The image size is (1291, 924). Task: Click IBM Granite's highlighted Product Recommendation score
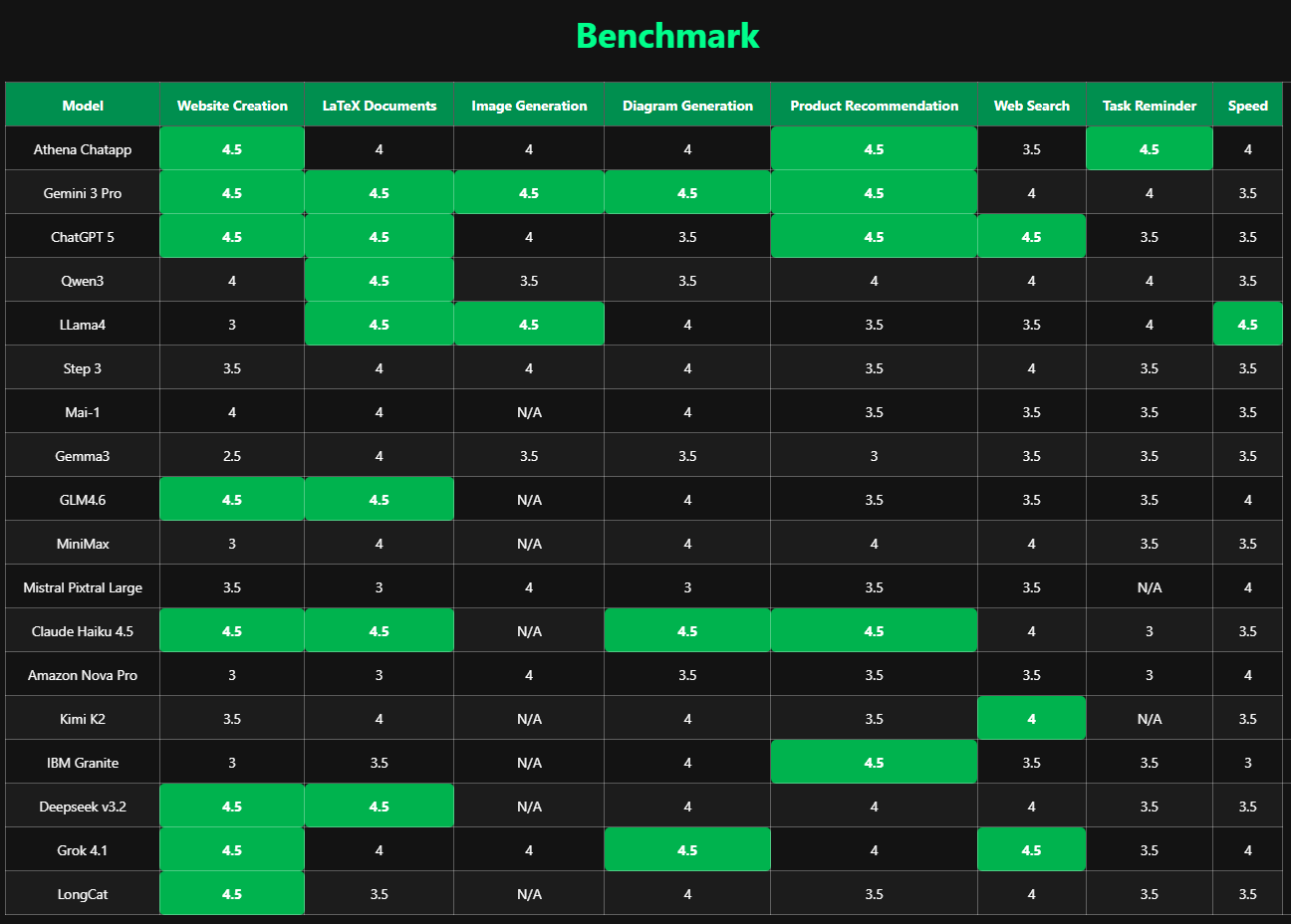pyautogui.click(x=874, y=763)
